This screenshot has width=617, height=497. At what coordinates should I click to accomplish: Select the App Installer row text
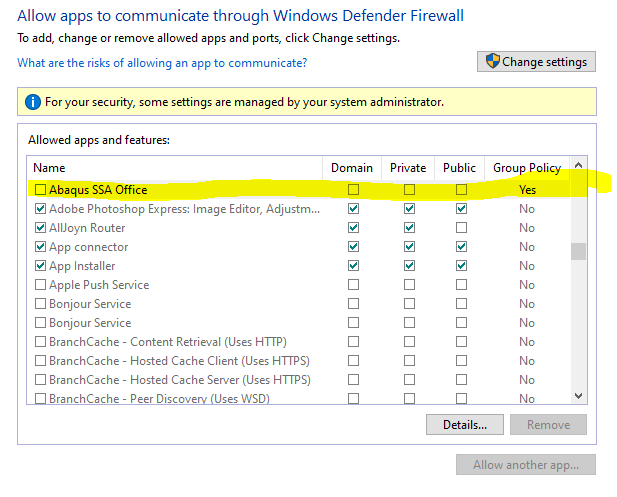click(82, 266)
